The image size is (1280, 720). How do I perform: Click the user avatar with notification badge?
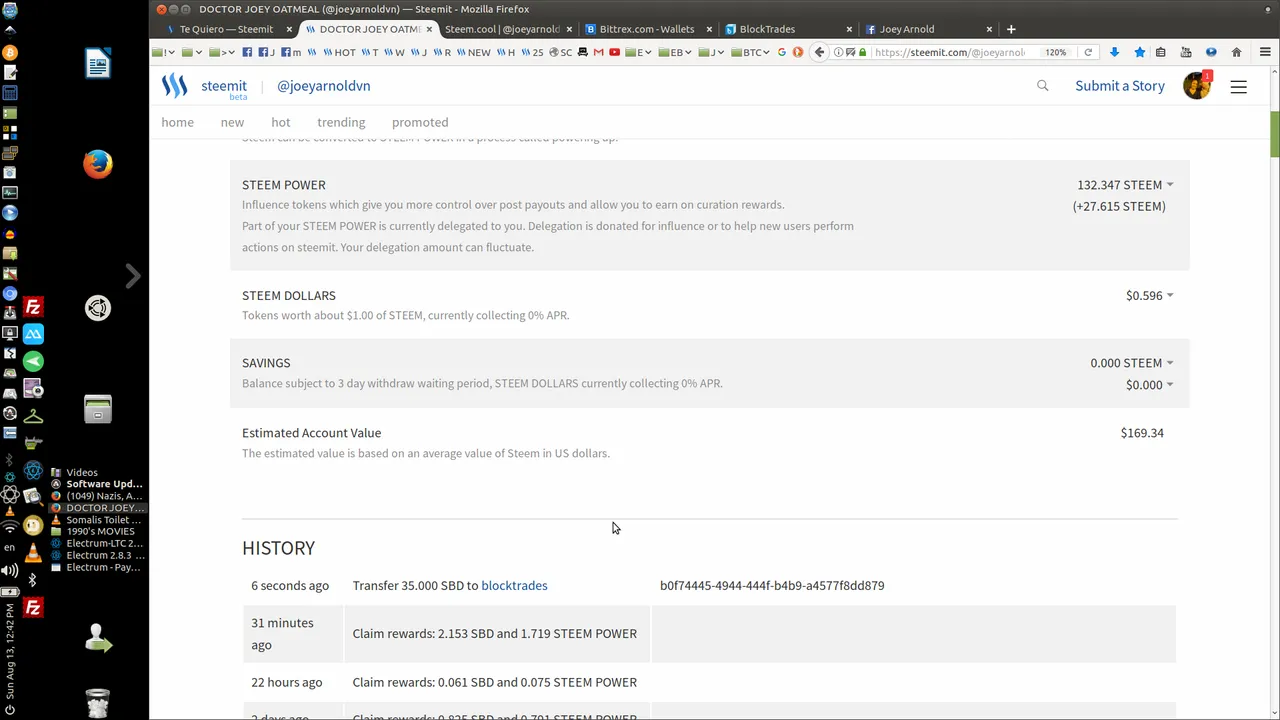[1197, 85]
